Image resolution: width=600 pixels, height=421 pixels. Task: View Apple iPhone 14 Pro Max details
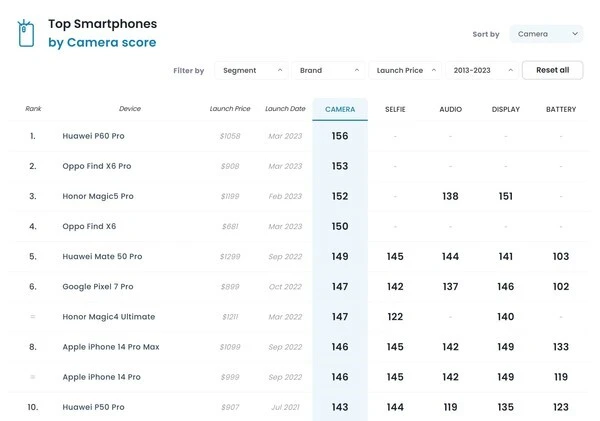coord(109,347)
